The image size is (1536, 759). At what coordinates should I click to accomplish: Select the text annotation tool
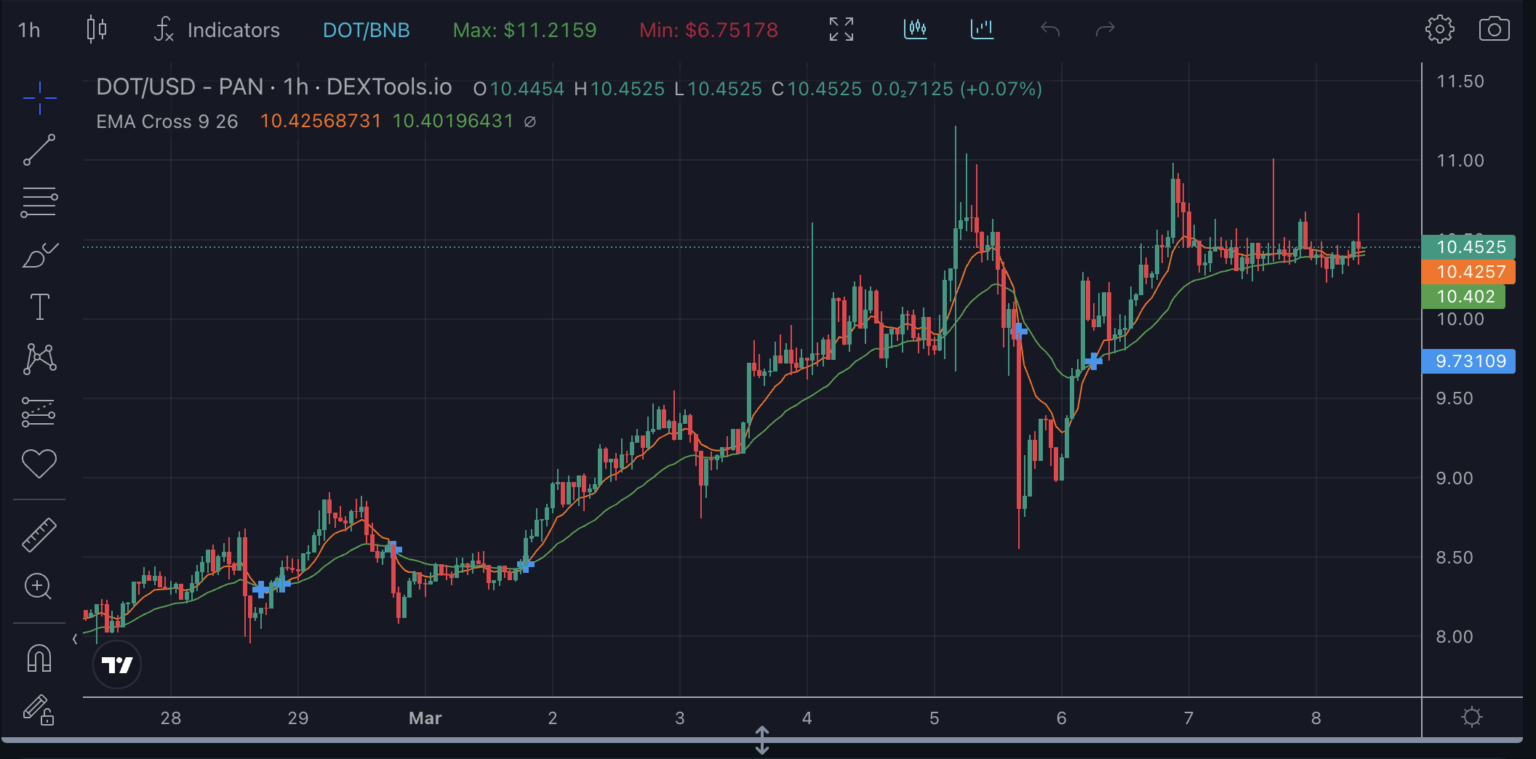pos(38,306)
